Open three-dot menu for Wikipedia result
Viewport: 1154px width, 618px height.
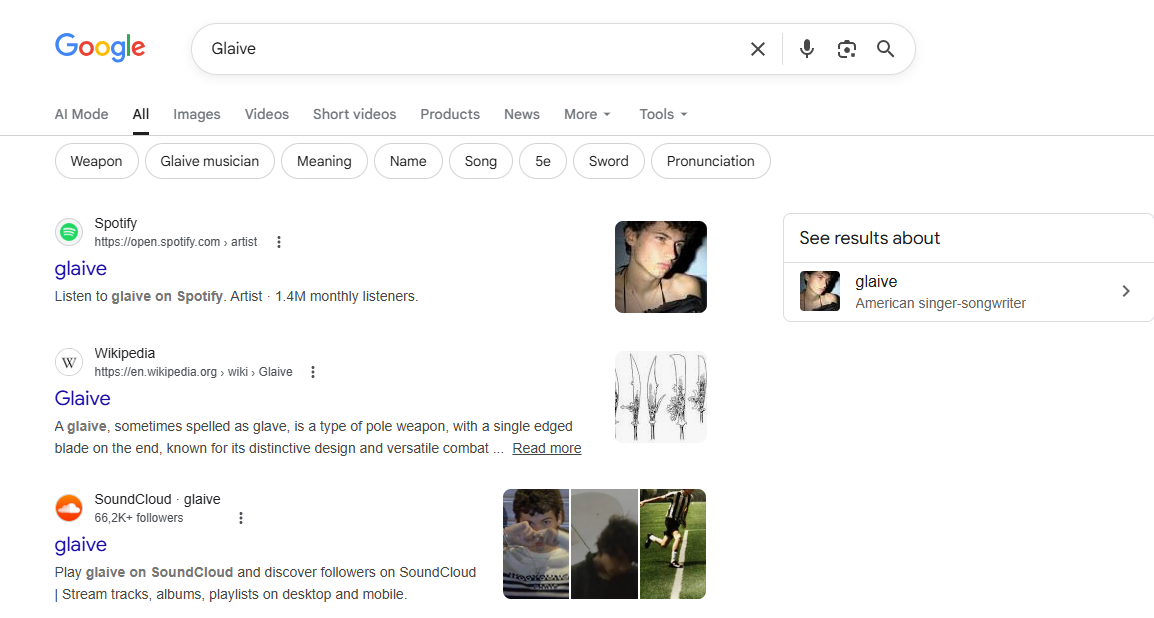(x=313, y=372)
